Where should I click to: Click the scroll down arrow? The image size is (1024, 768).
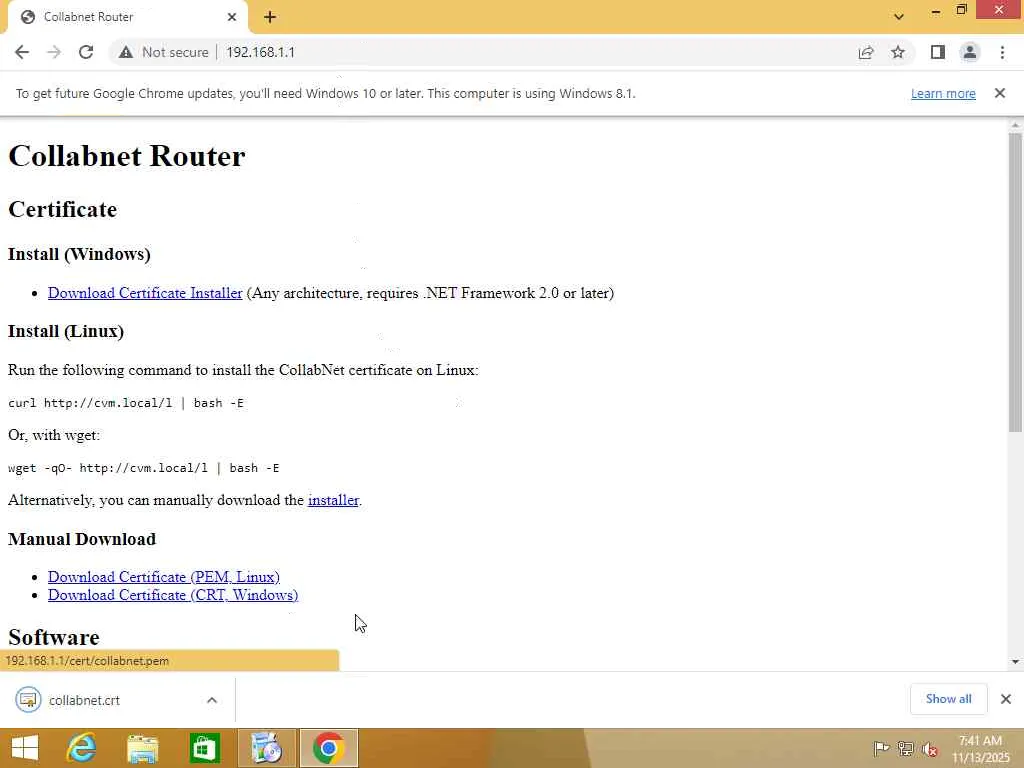tap(1015, 662)
